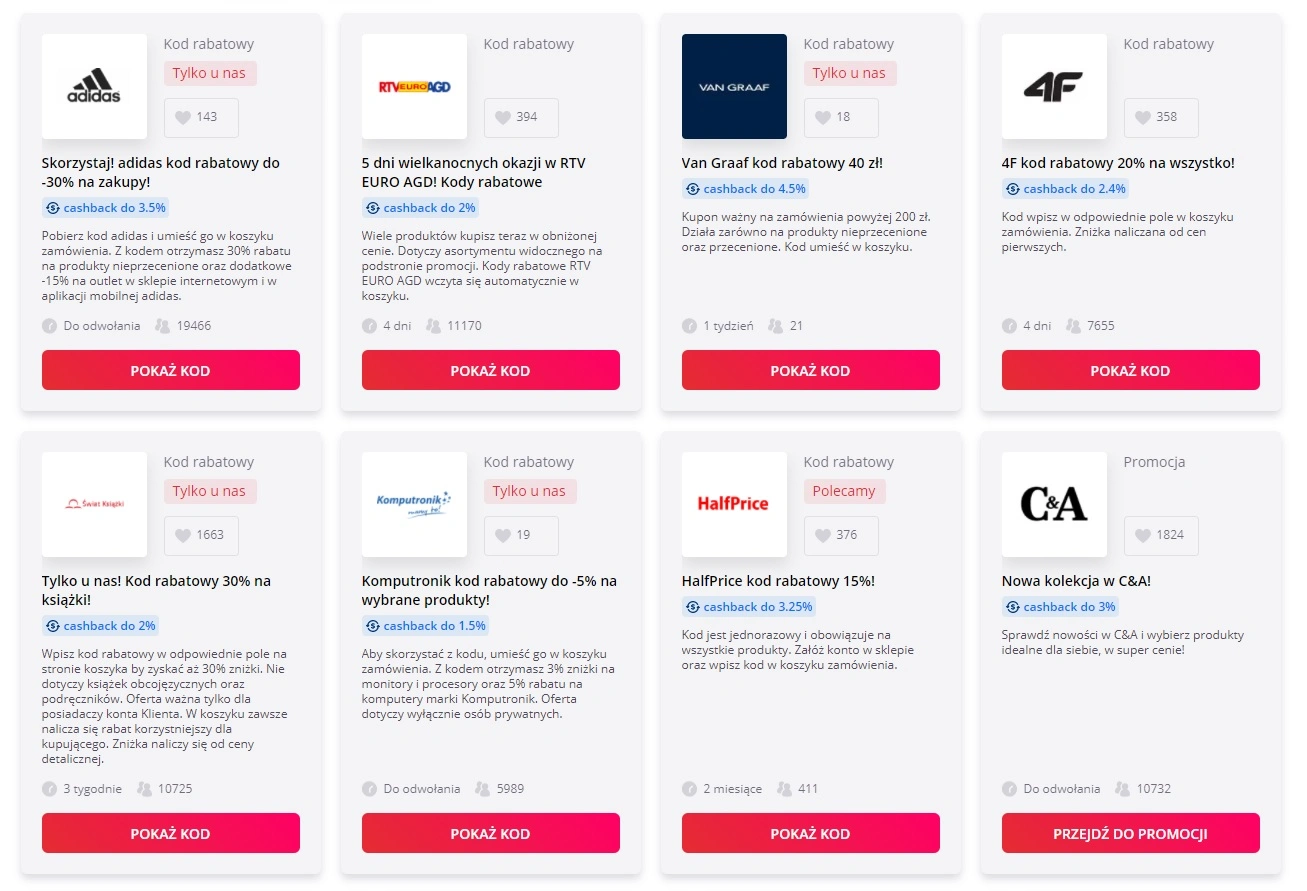Tap the heart on 4F offer
1307x891 pixels.
coord(1143,117)
